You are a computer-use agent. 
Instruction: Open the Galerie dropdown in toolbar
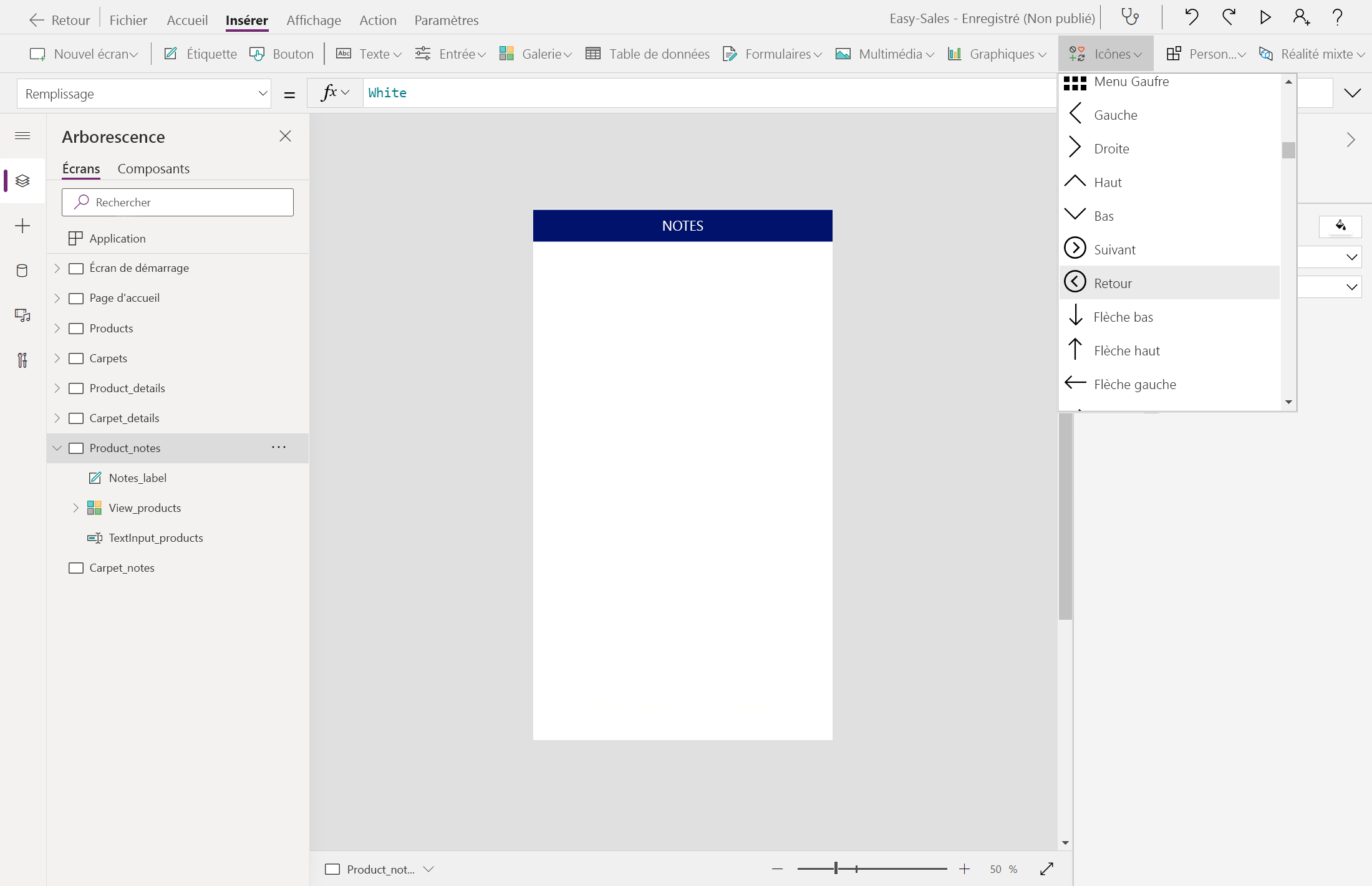536,54
